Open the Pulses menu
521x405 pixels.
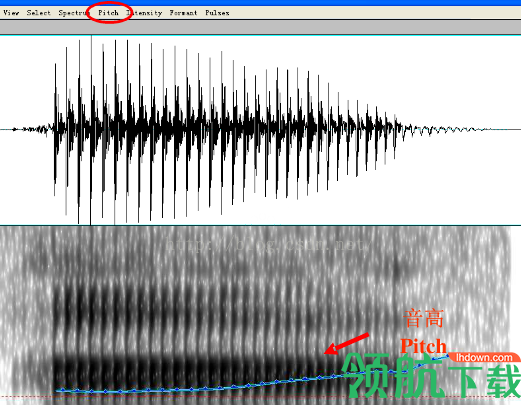217,13
